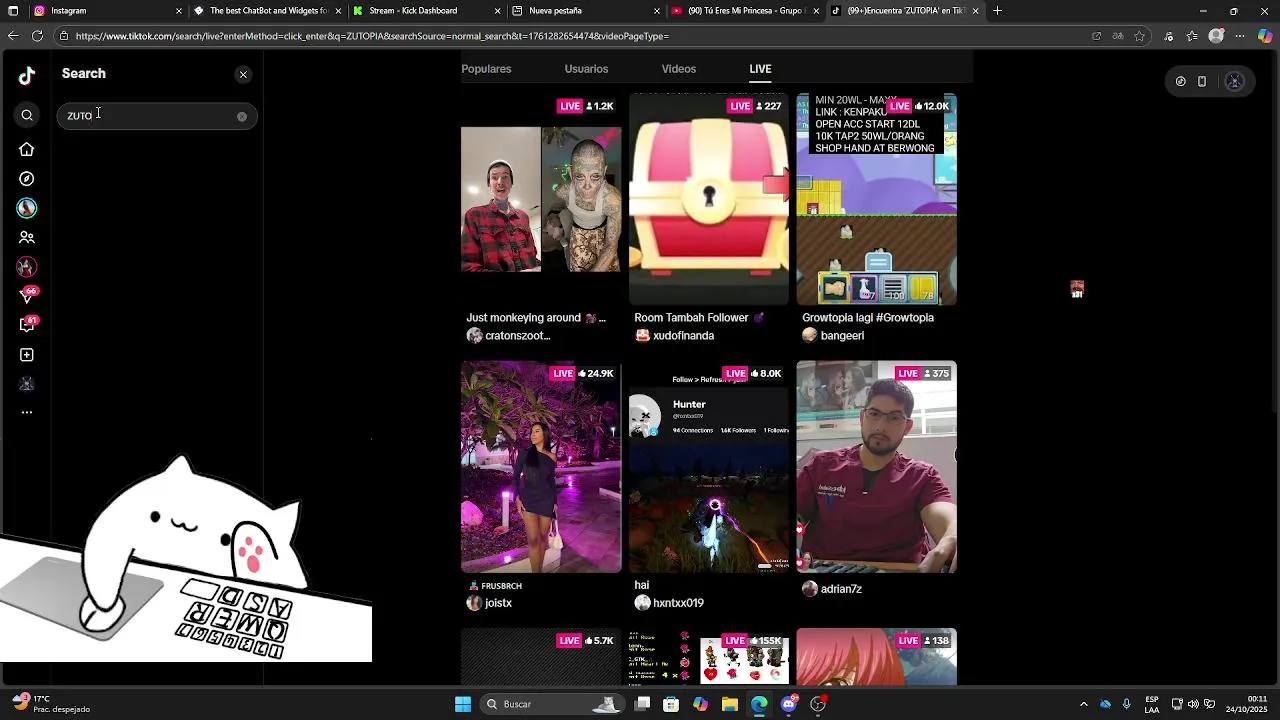The height and width of the screenshot is (720, 1280).
Task: Visit hxntxx019 profile link
Action: pos(678,603)
